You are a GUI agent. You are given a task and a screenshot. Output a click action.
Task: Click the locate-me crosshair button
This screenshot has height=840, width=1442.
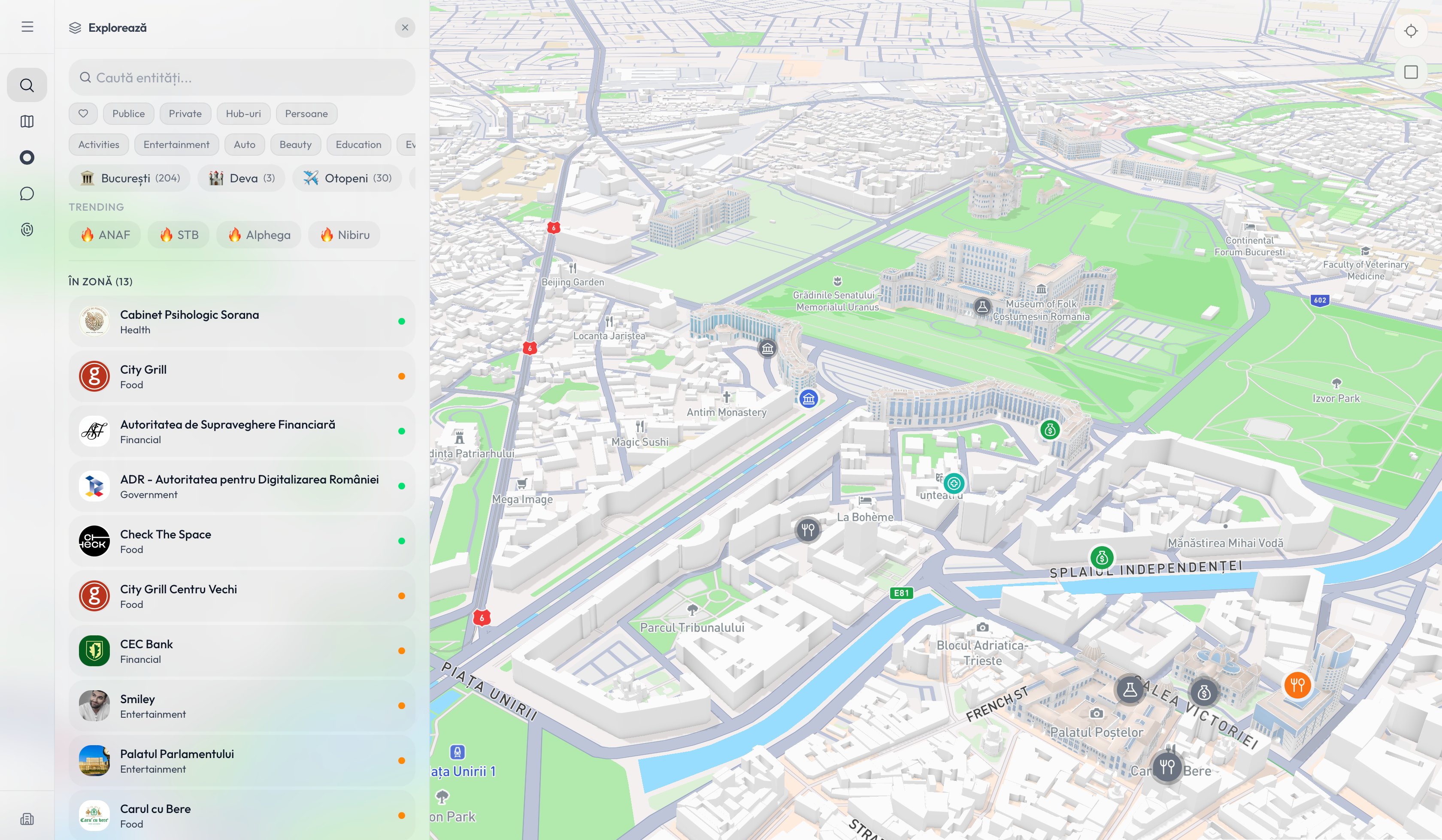click(x=1411, y=31)
